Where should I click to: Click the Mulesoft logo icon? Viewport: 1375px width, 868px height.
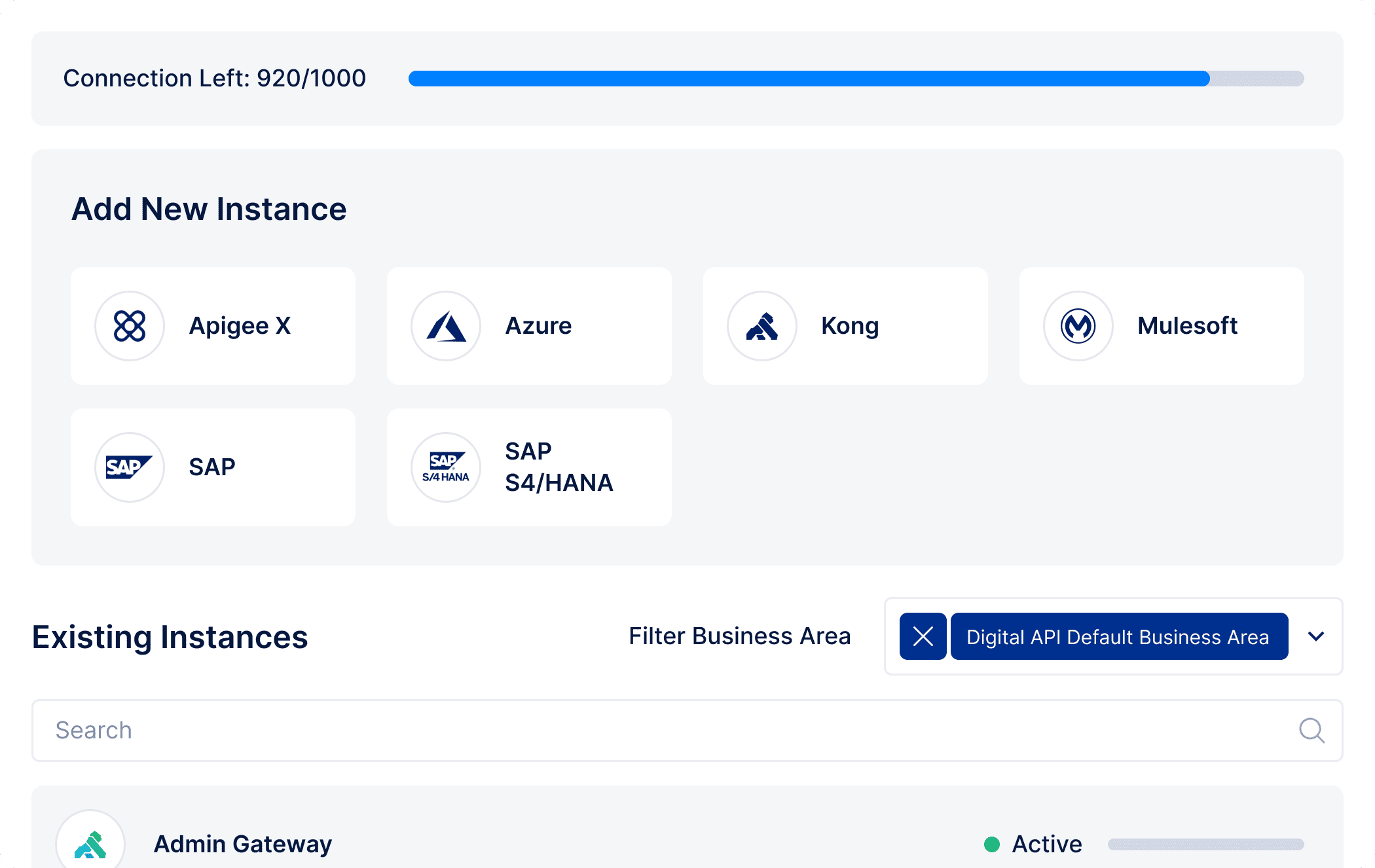click(1078, 325)
